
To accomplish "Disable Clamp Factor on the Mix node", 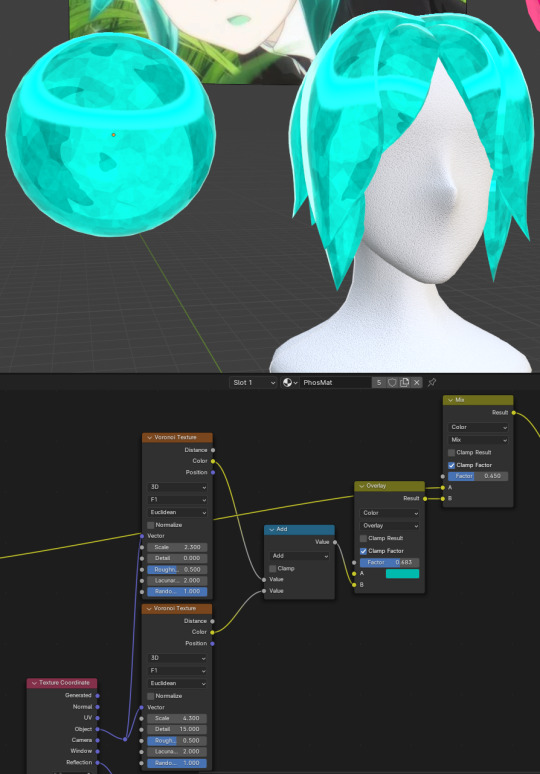I will click(451, 465).
